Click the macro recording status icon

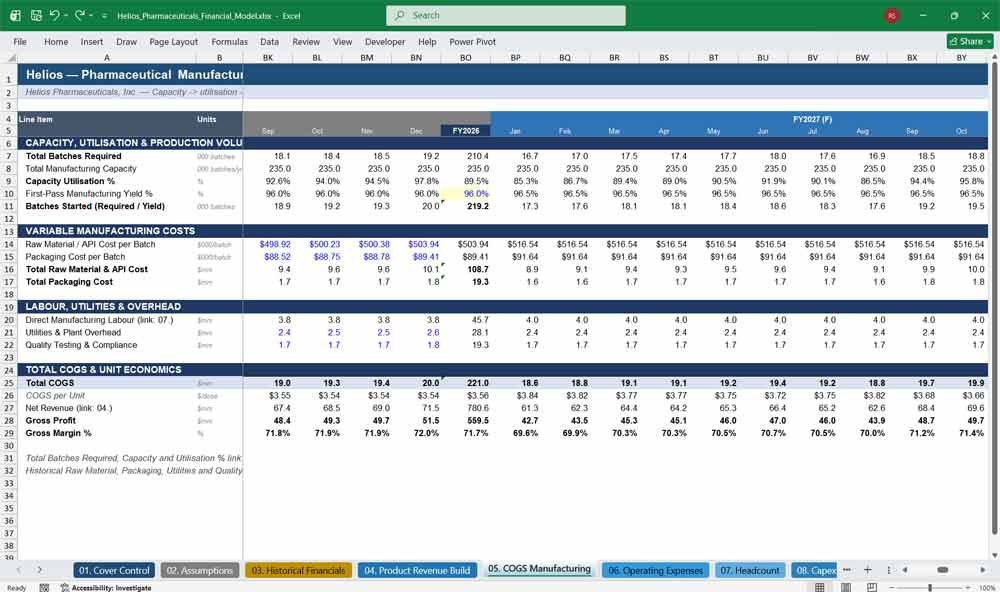44,588
